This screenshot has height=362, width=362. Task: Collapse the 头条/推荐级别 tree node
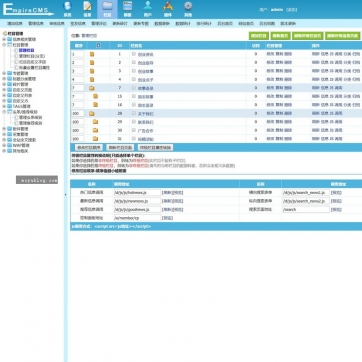click(4, 112)
